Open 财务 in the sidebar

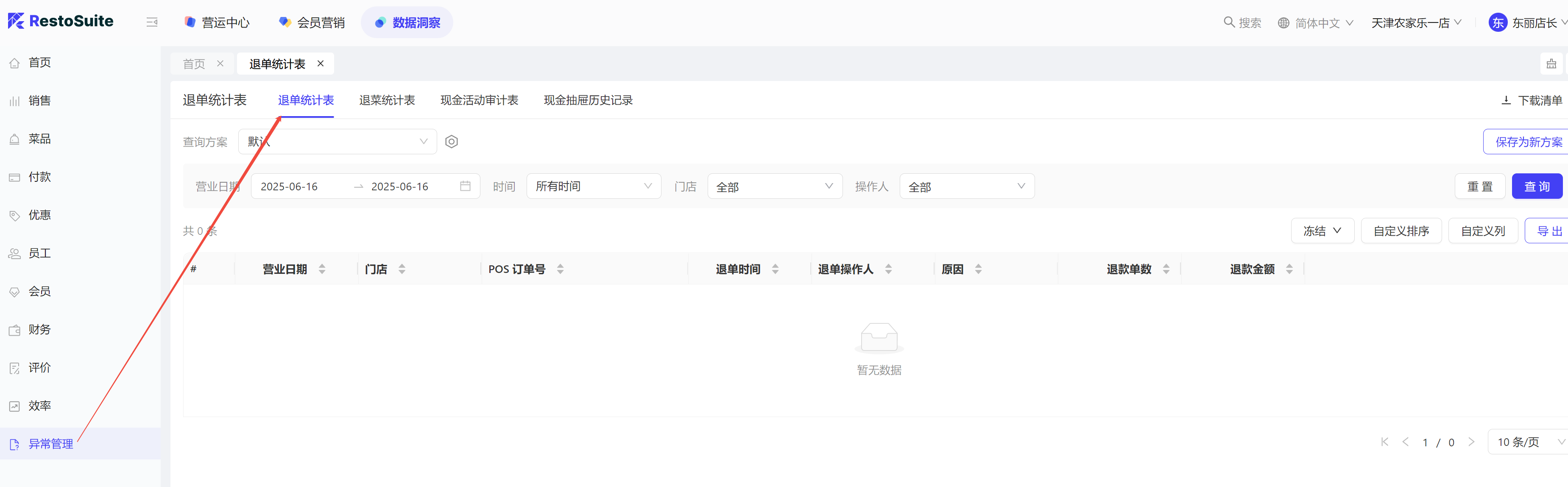pos(39,329)
